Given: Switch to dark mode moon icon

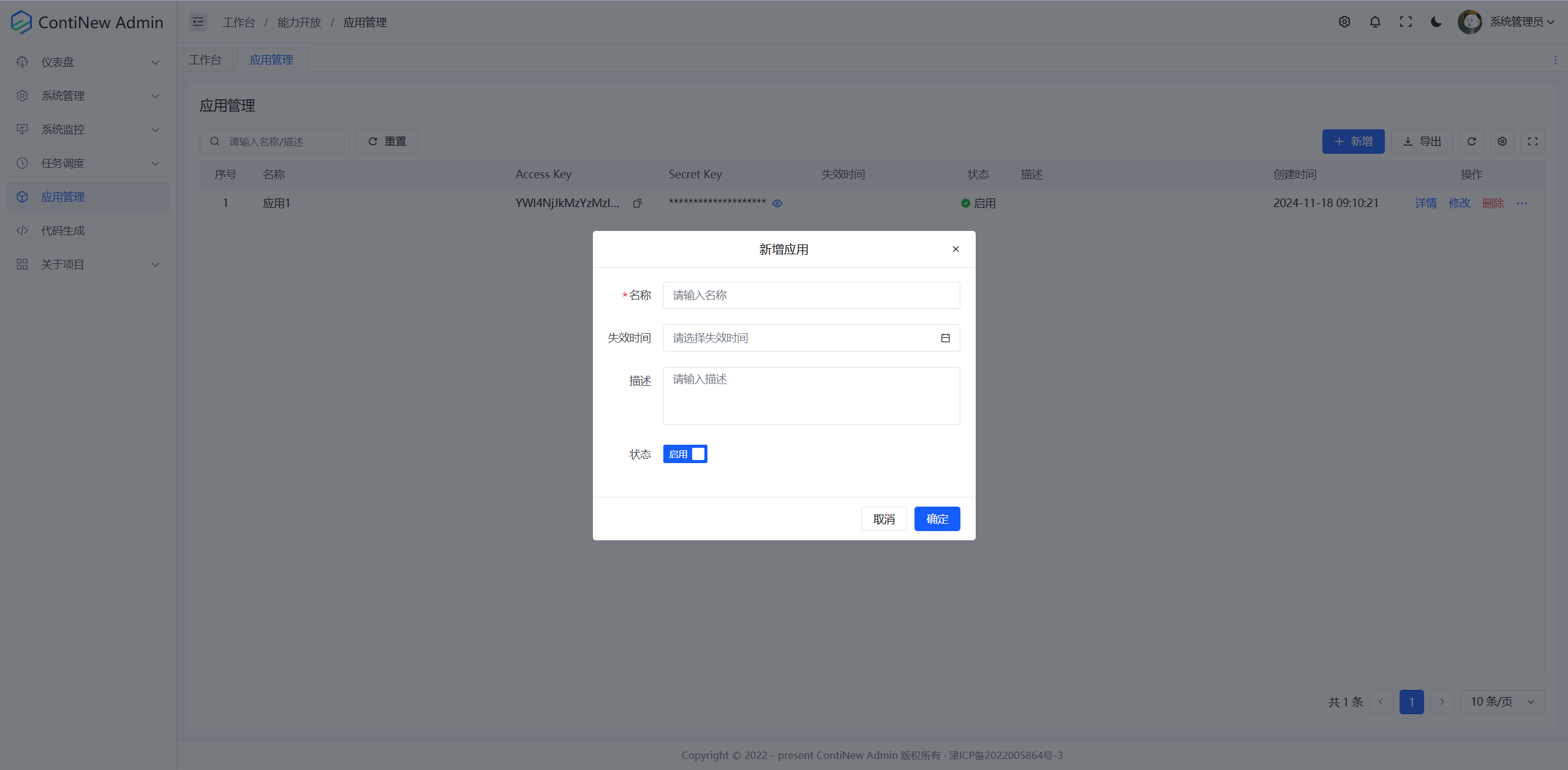Looking at the screenshot, I should click(x=1436, y=22).
